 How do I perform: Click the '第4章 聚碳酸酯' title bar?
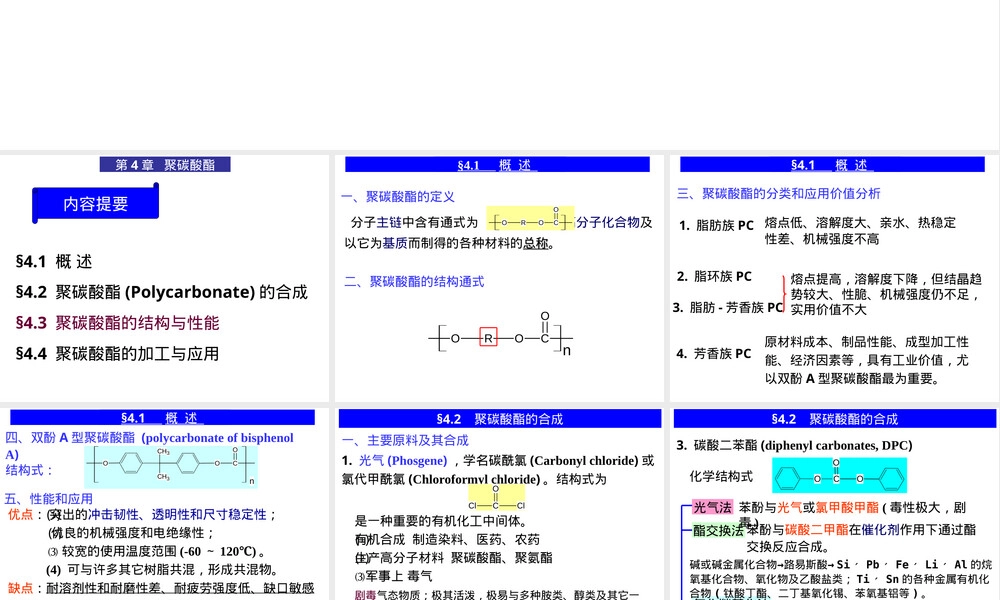pos(165,165)
